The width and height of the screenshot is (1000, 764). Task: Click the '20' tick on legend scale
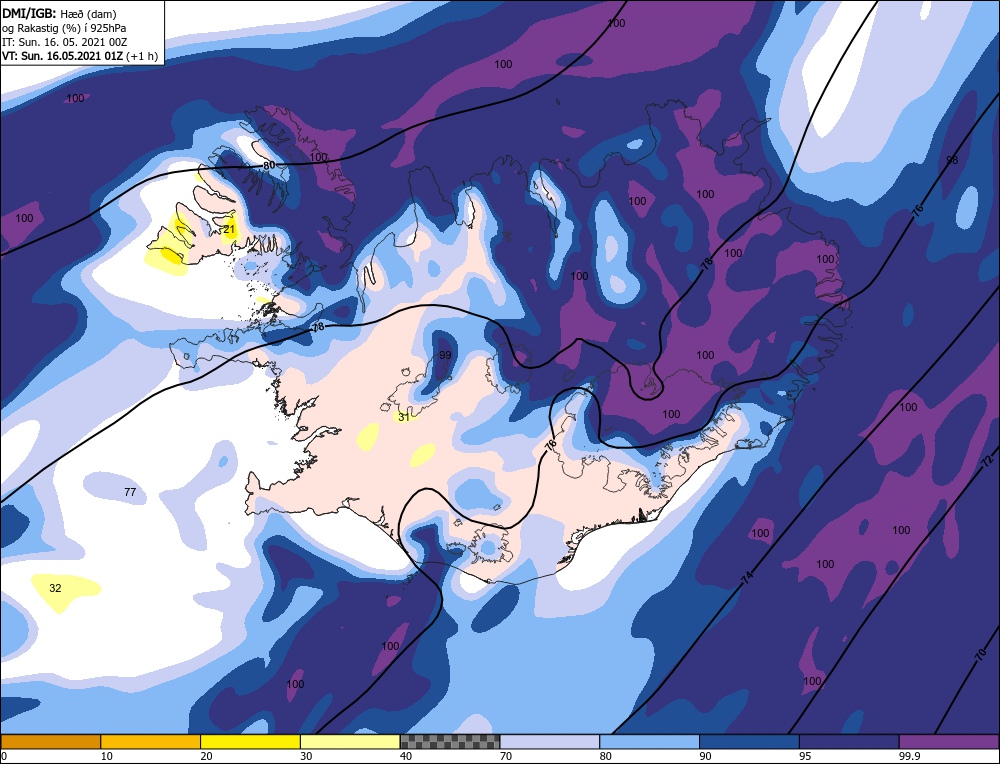pos(206,756)
